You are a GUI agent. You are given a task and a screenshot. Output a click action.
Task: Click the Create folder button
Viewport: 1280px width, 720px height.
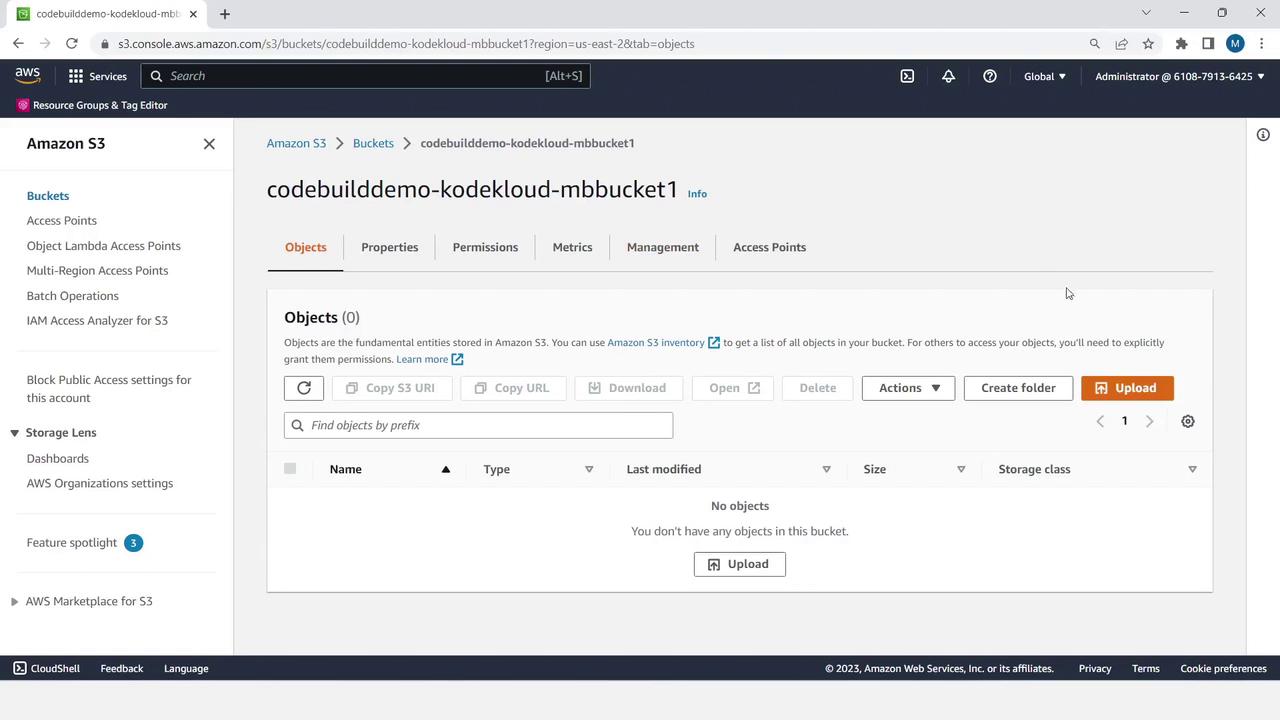(1018, 388)
